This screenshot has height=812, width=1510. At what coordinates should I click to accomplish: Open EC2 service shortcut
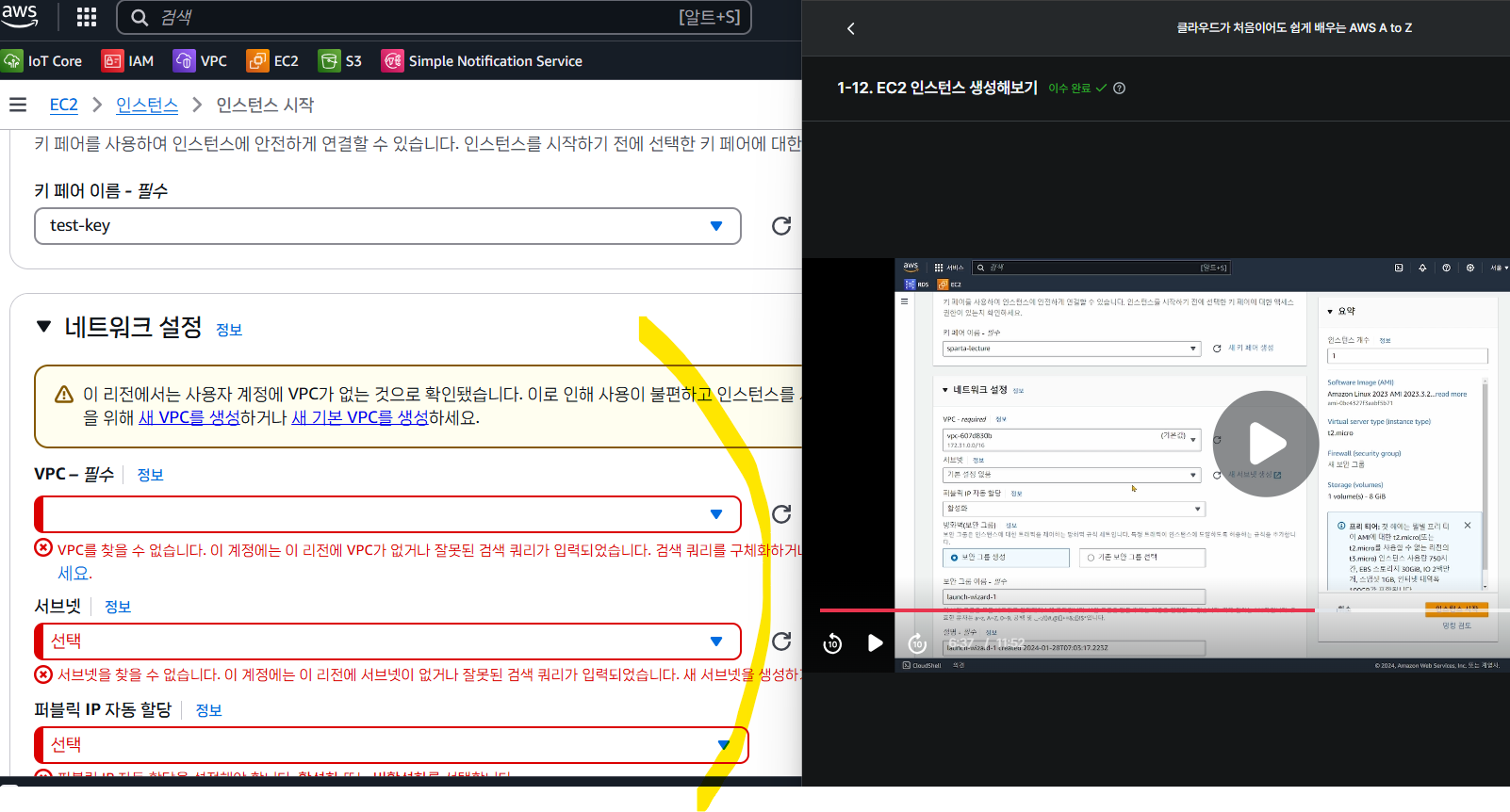(273, 61)
